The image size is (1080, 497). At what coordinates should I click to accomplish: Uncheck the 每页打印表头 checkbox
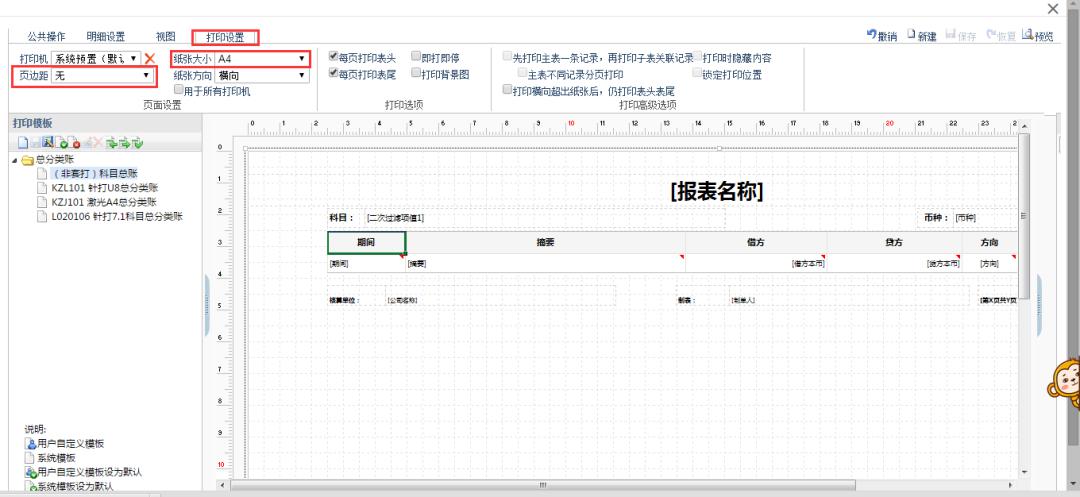[x=334, y=56]
